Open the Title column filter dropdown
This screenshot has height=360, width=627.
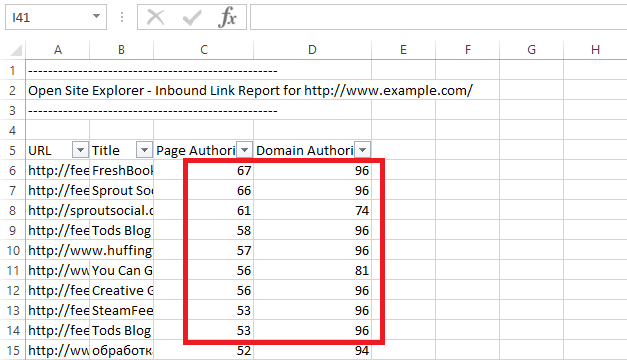point(144,150)
